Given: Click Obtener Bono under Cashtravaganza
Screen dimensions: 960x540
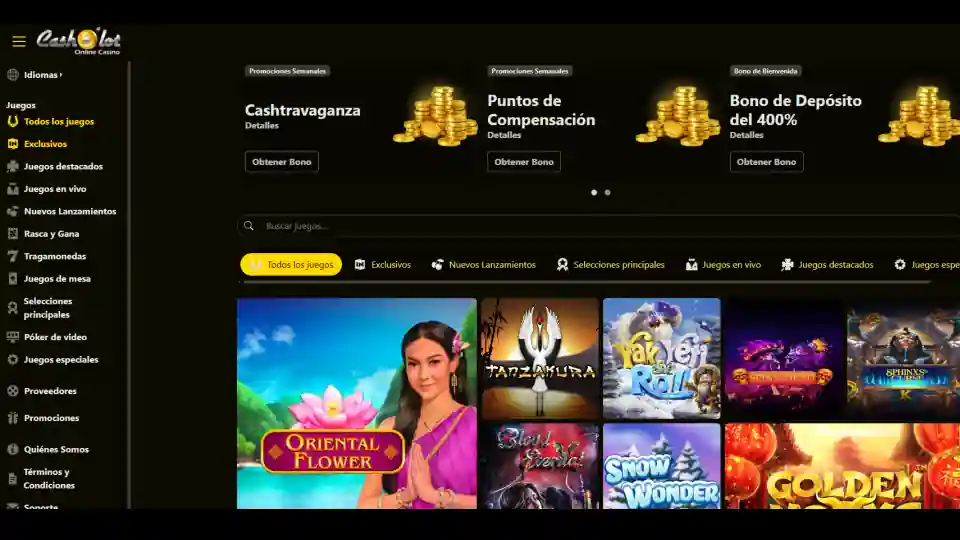Looking at the screenshot, I should pos(282,162).
